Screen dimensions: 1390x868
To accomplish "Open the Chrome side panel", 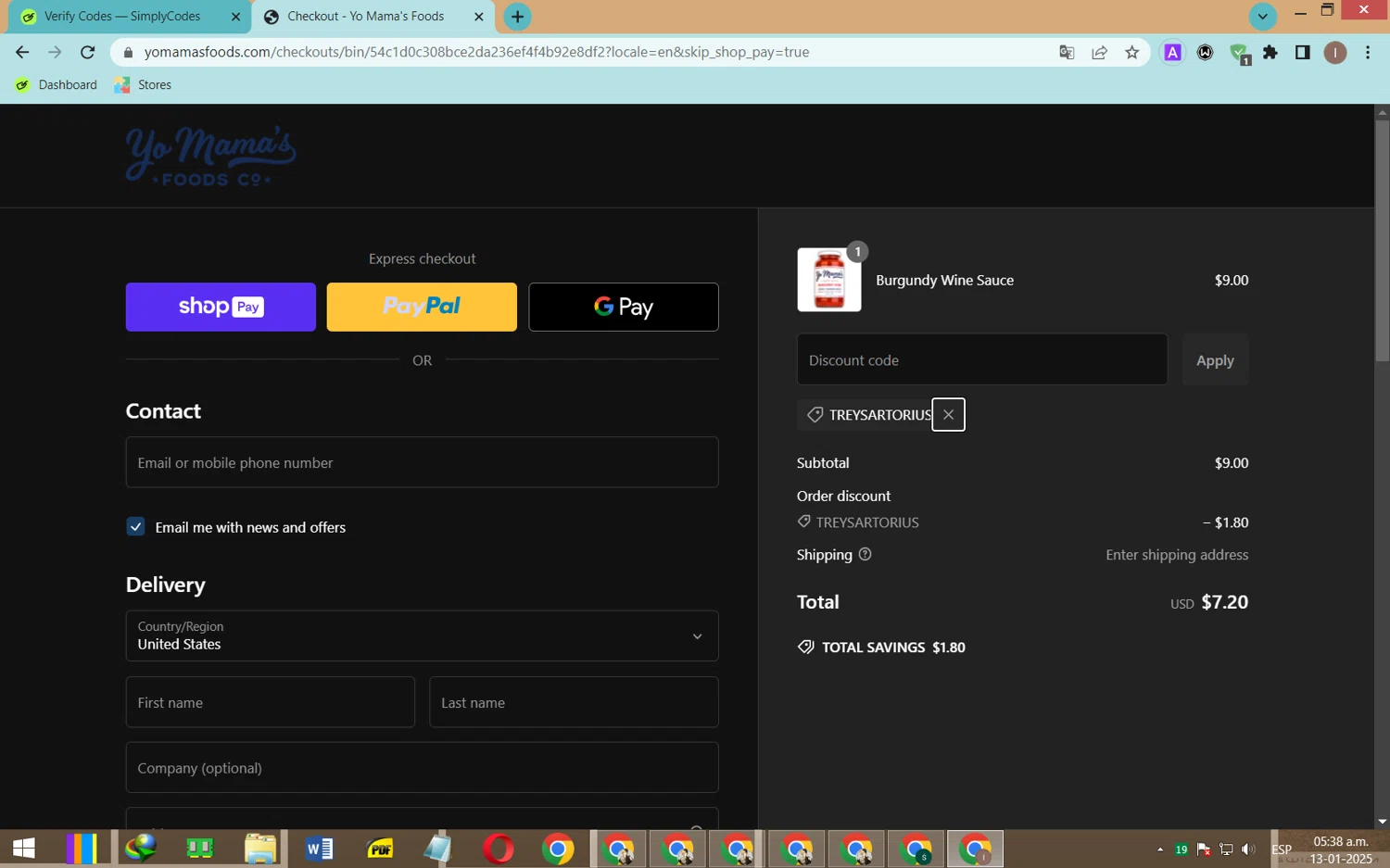I will 1302,53.
